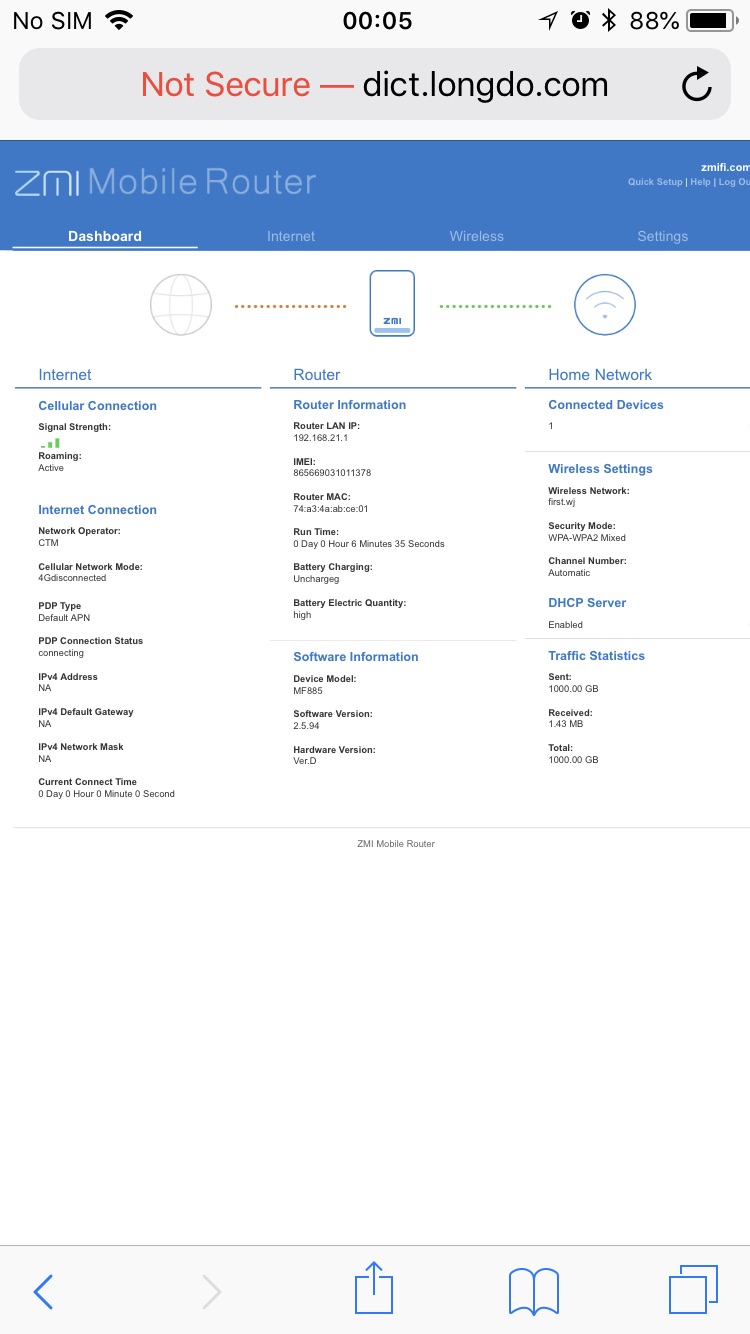Click the Battery Electric Quantity high value
The width and height of the screenshot is (750, 1334).
coord(302,615)
